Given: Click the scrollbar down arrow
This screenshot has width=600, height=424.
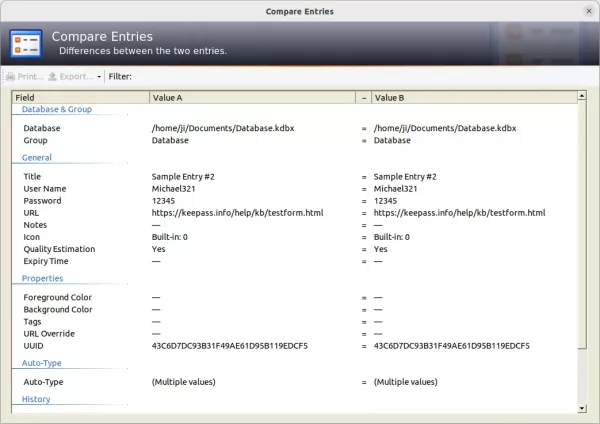Looking at the screenshot, I should (582, 408).
